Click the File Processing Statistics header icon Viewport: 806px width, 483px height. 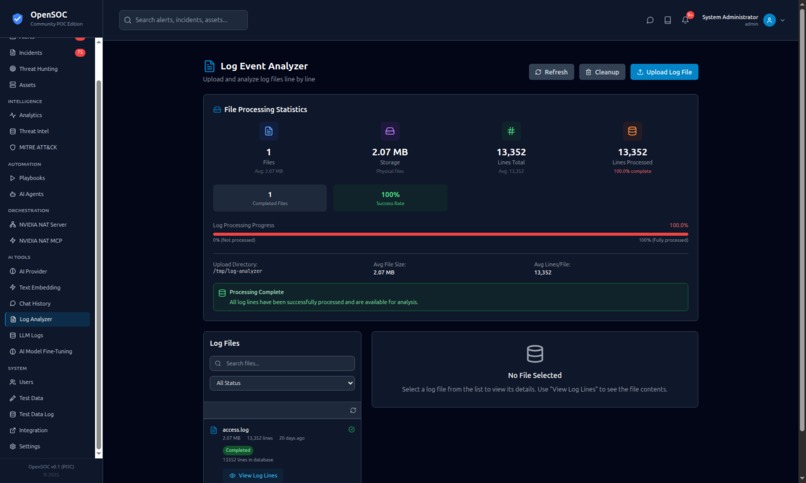(x=217, y=109)
